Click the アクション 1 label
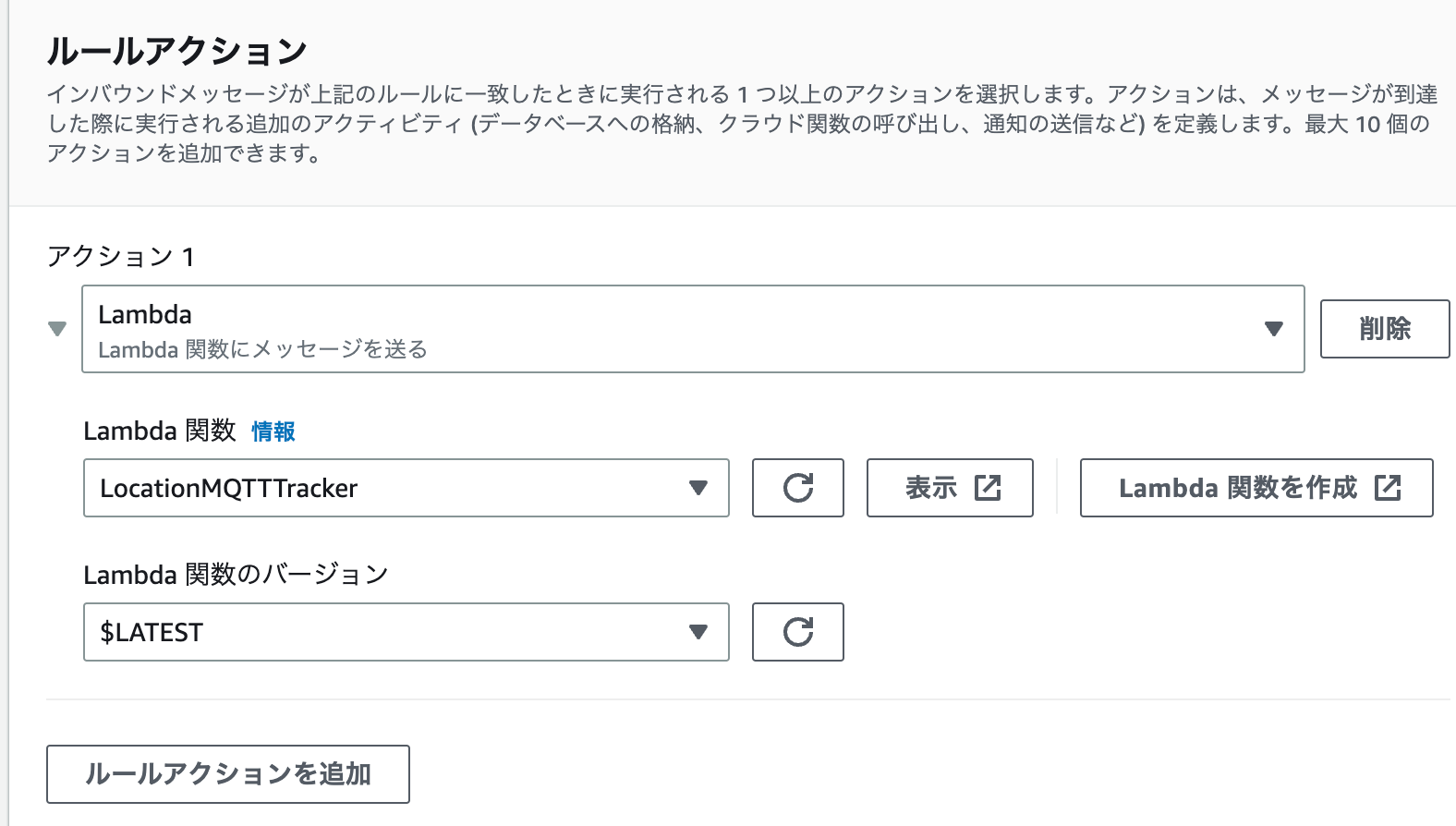This screenshot has height=826, width=1456. pyautogui.click(x=121, y=256)
